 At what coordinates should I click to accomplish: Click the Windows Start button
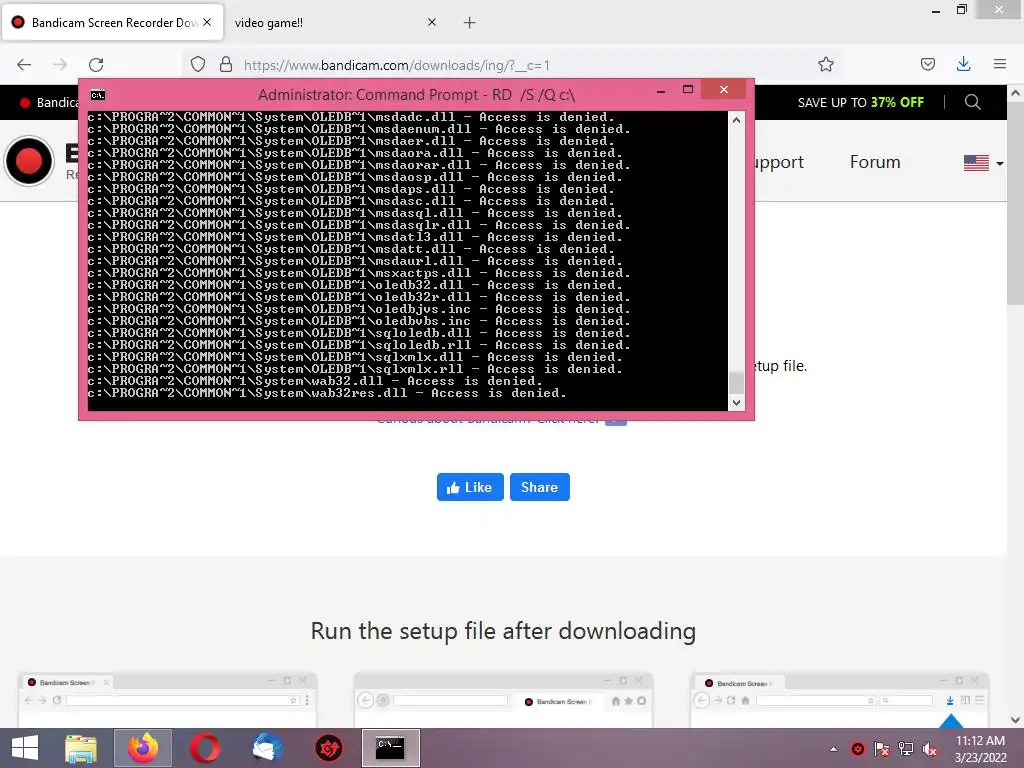point(25,748)
